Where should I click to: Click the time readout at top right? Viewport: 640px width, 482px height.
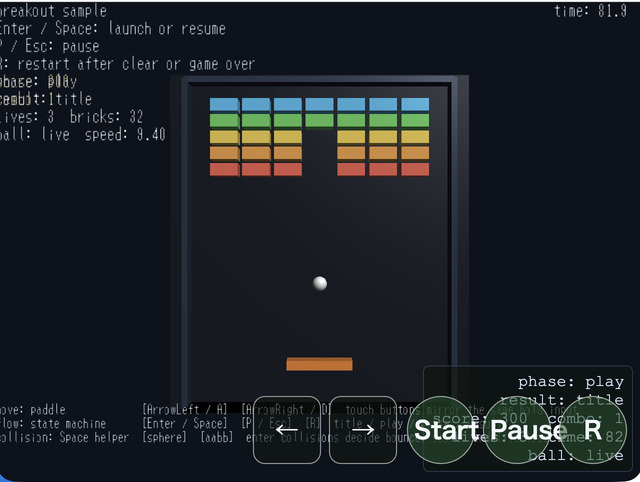[x=590, y=11]
